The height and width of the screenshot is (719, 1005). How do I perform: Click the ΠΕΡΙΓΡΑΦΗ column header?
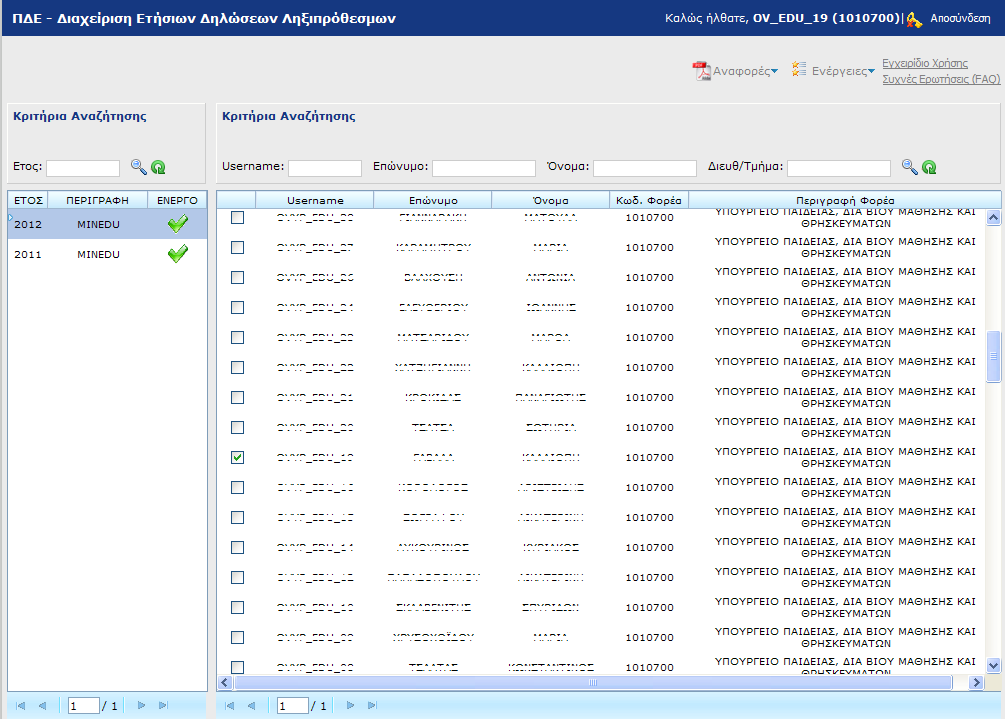point(97,200)
